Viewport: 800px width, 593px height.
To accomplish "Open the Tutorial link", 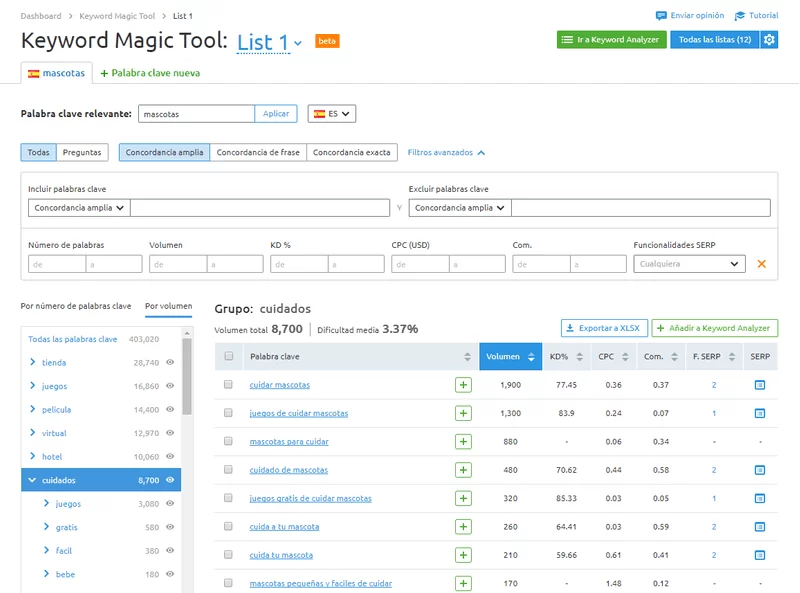I will [757, 15].
